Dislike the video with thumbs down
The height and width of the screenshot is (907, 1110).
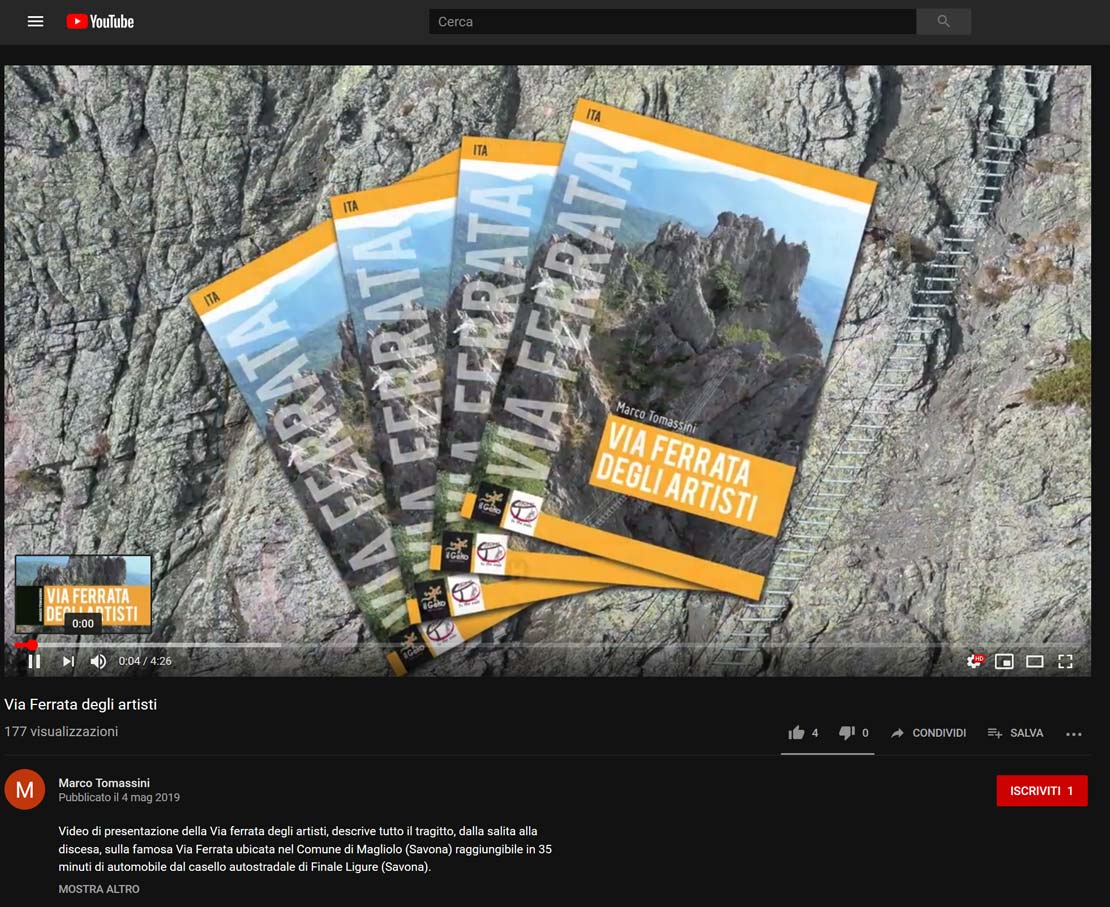click(847, 733)
